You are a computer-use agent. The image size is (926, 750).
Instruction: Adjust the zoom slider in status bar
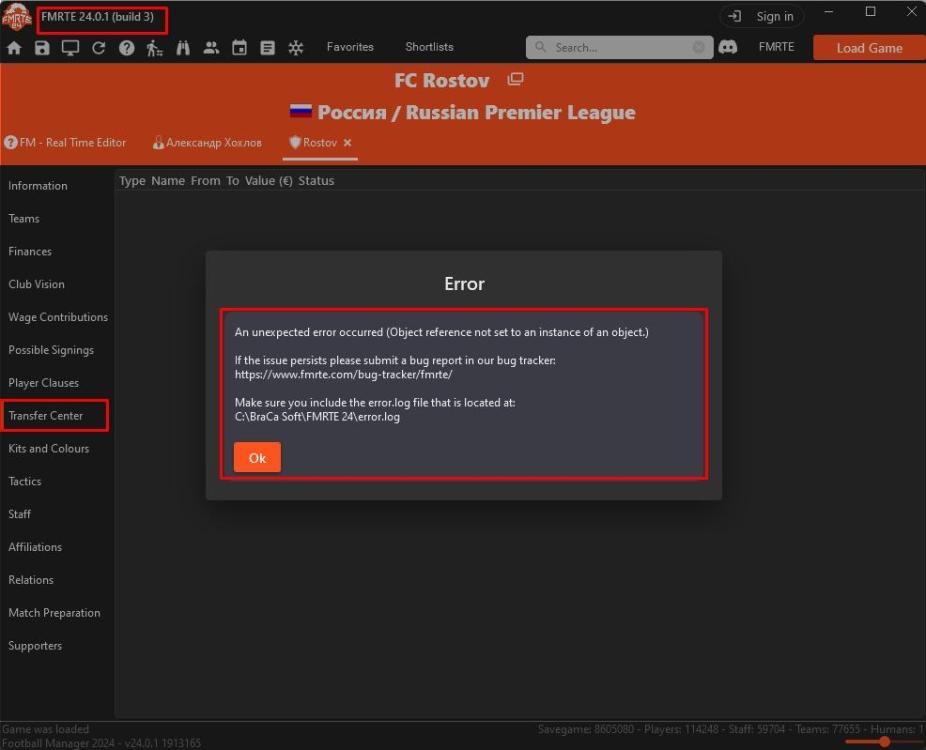click(x=884, y=741)
